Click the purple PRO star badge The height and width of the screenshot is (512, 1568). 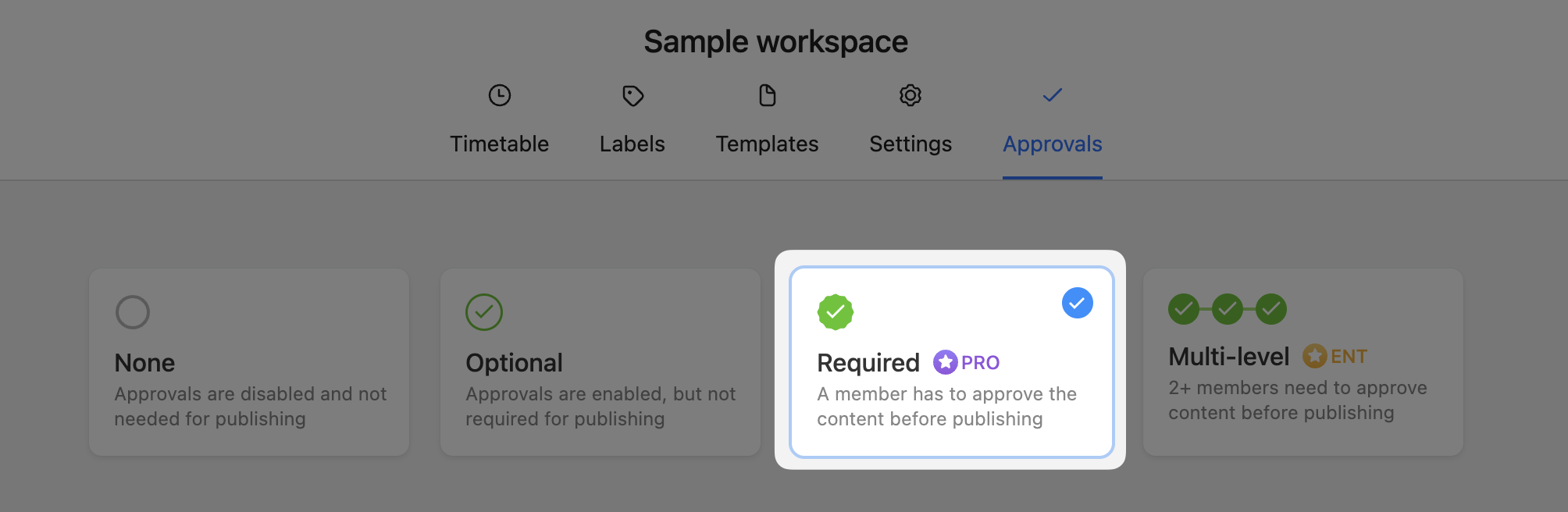click(x=946, y=362)
